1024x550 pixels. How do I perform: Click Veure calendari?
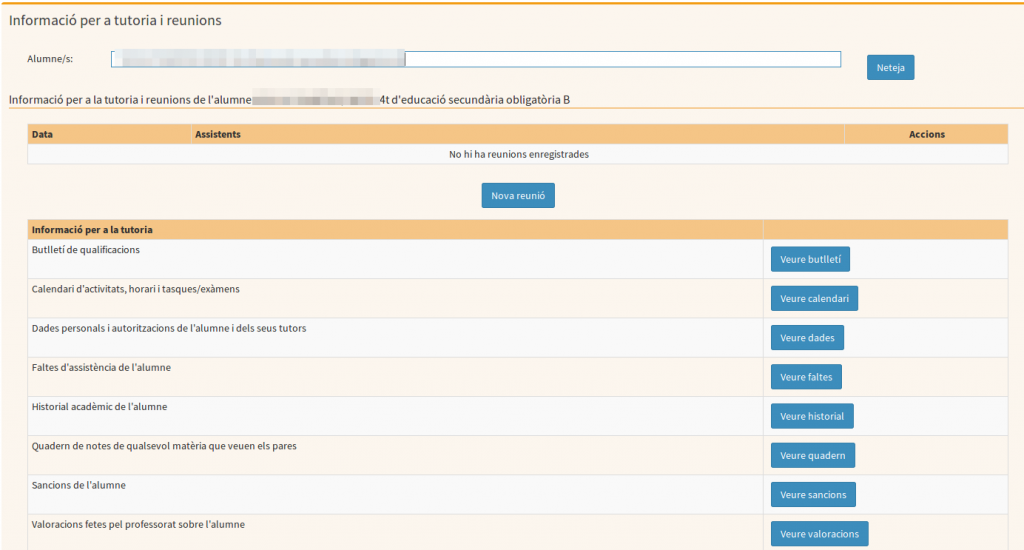point(814,299)
